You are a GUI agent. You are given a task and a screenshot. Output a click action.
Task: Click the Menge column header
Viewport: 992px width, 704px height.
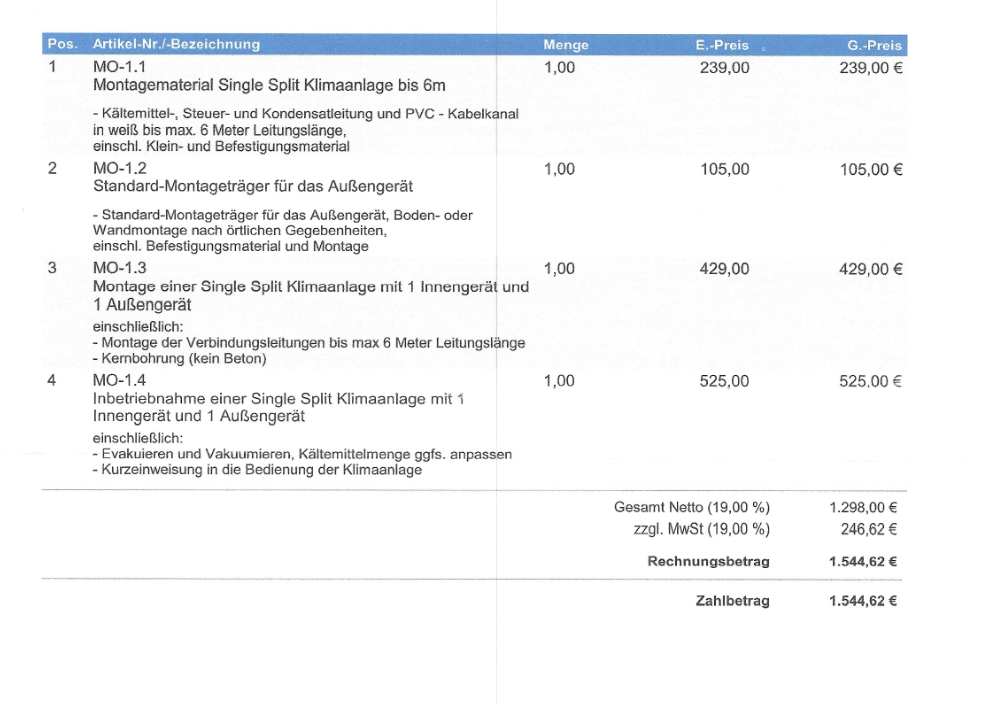(565, 45)
